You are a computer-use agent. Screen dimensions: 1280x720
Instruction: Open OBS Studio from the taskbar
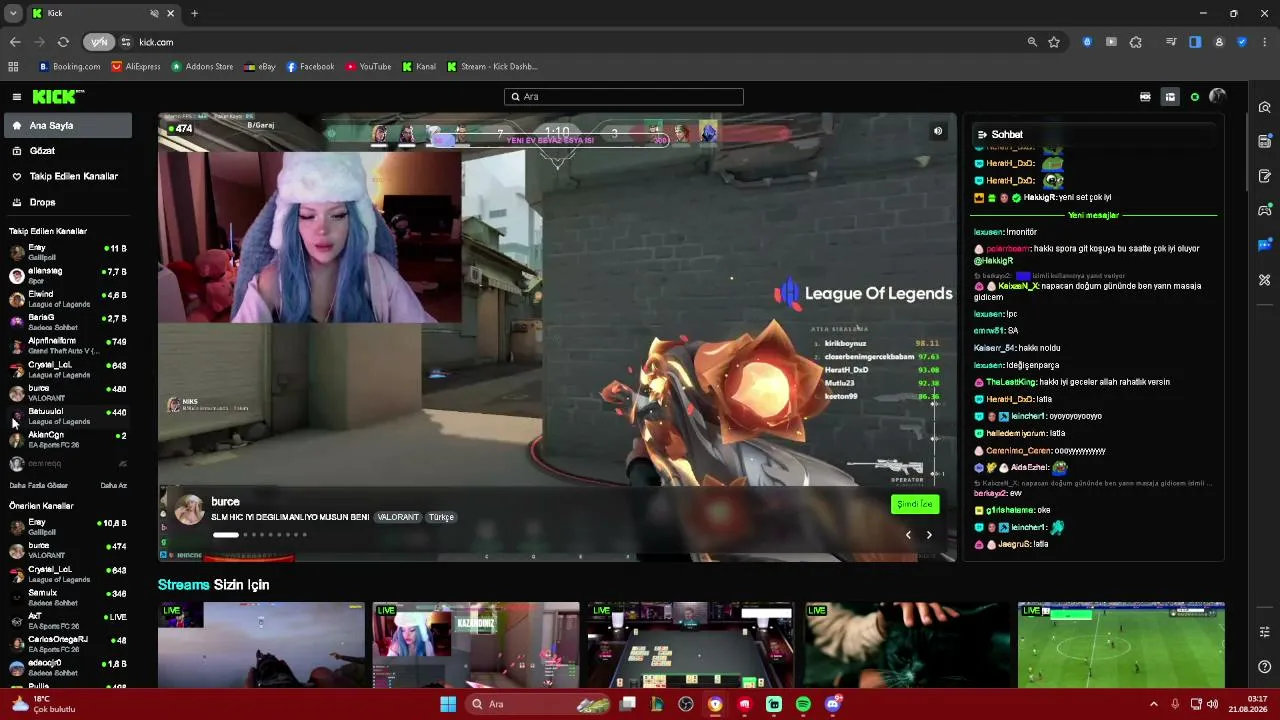686,704
